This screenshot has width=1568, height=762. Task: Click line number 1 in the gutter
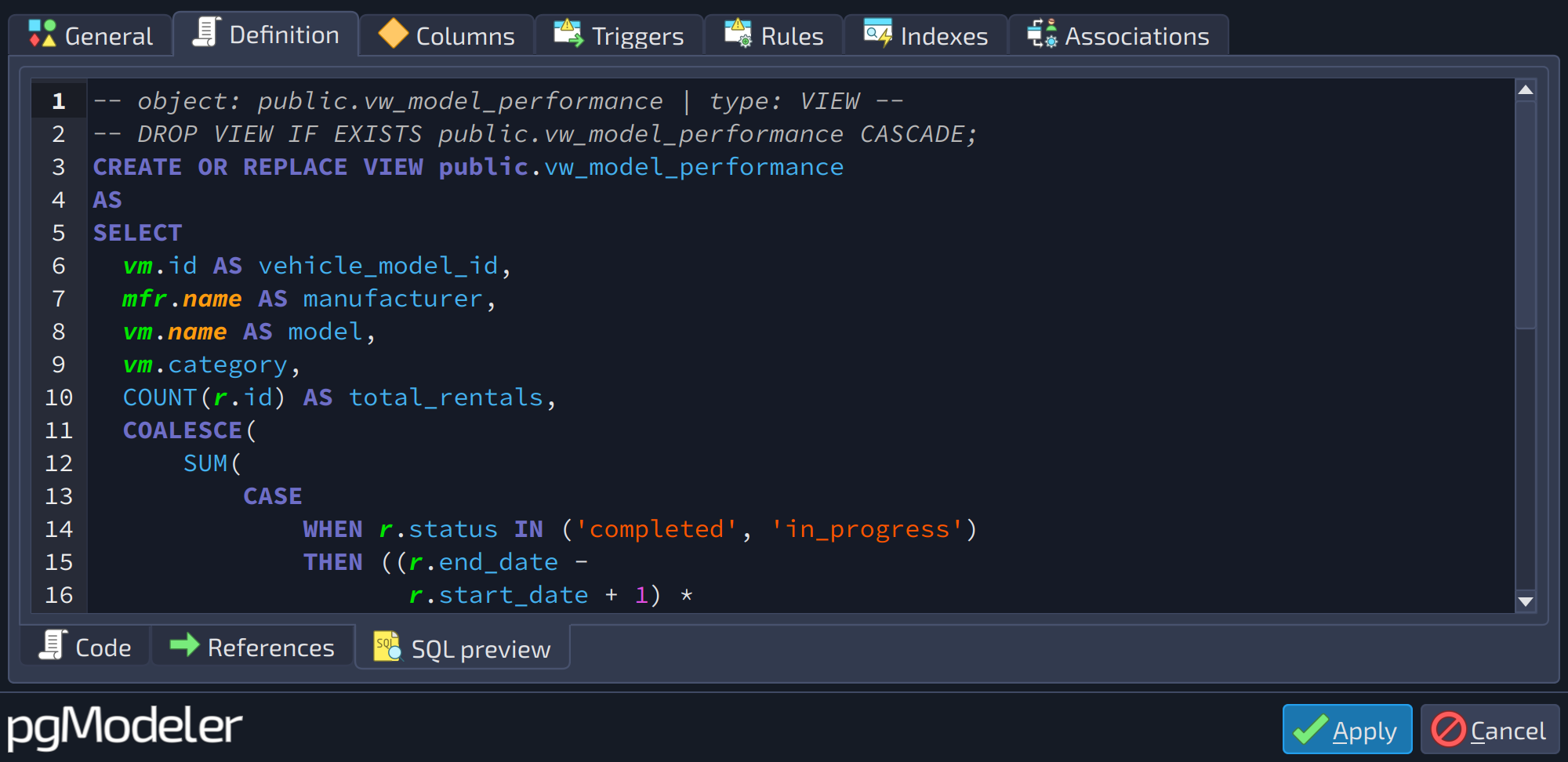pos(59,101)
